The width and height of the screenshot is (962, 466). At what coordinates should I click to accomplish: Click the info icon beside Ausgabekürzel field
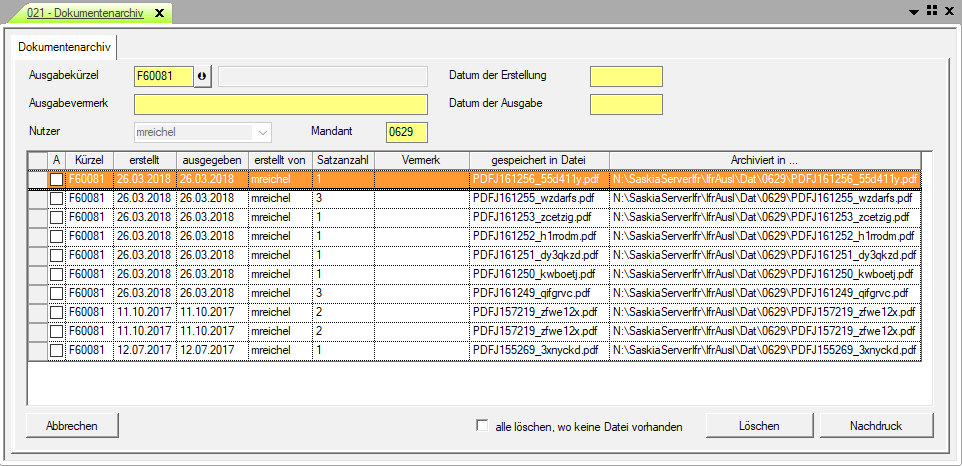pos(203,77)
